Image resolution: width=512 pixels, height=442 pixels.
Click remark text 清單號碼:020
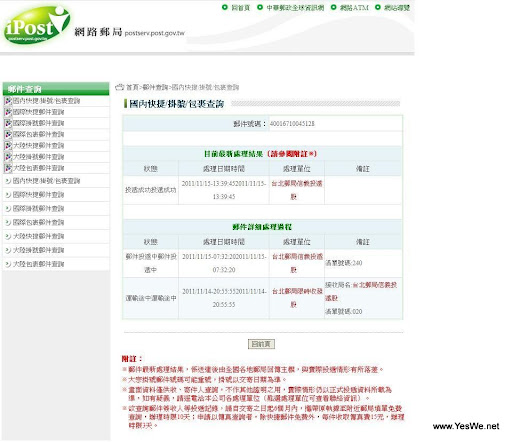343,312
